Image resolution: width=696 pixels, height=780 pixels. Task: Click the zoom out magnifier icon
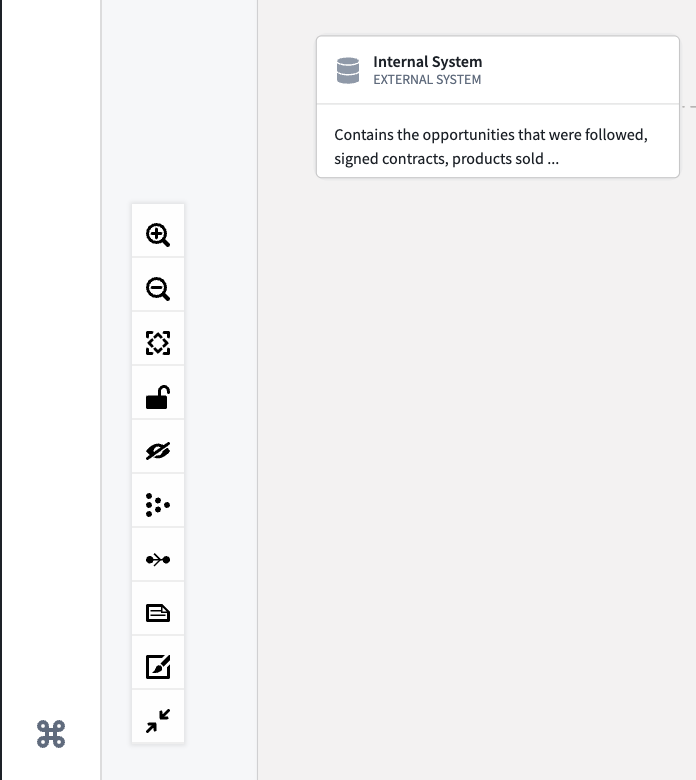(158, 289)
